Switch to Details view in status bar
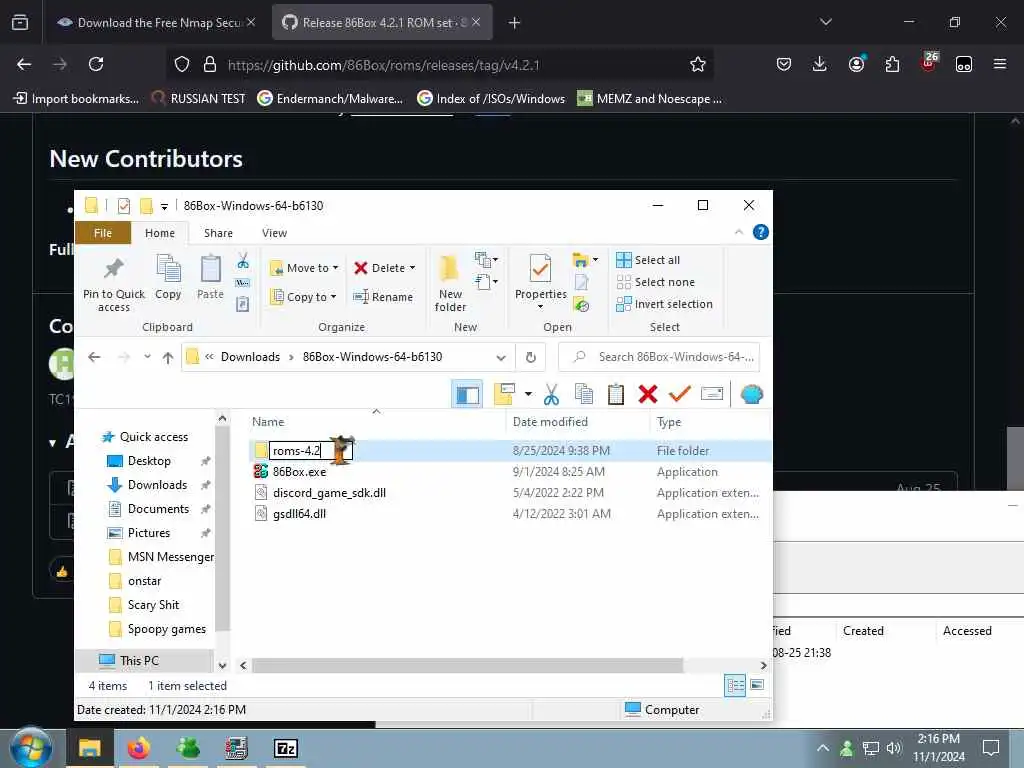The height and width of the screenshot is (768, 1024). 735,686
